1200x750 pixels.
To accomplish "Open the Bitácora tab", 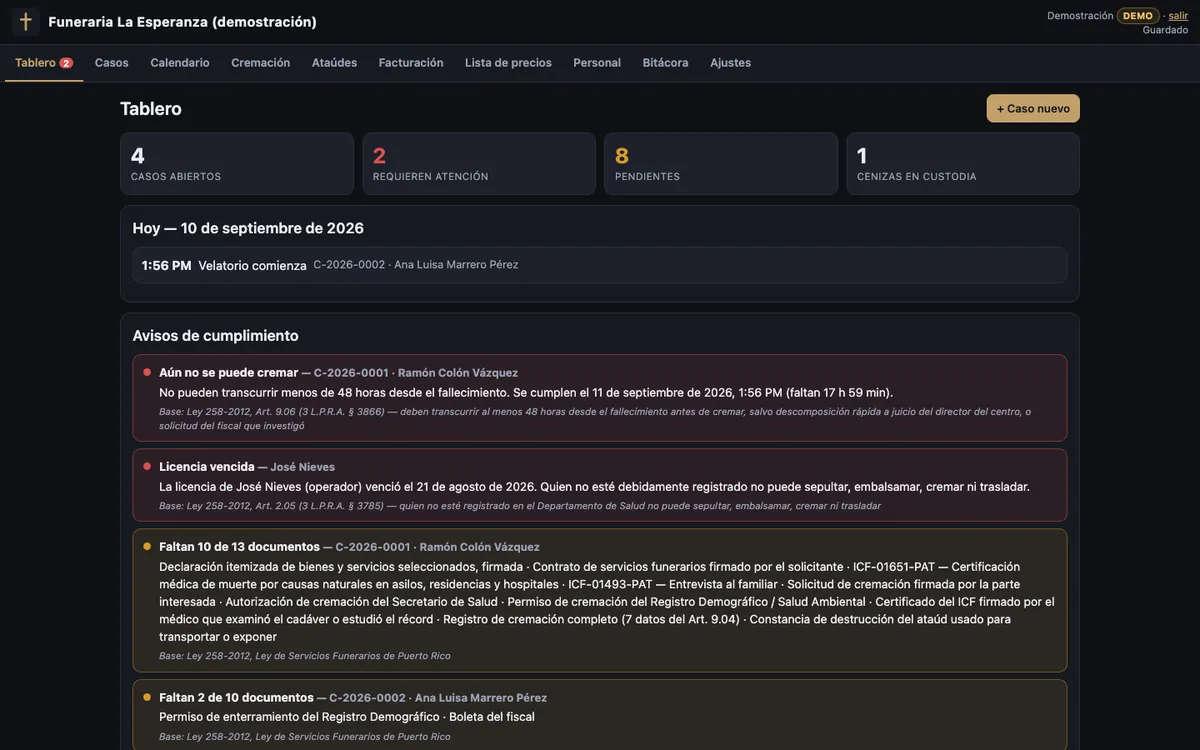I will 665,63.
